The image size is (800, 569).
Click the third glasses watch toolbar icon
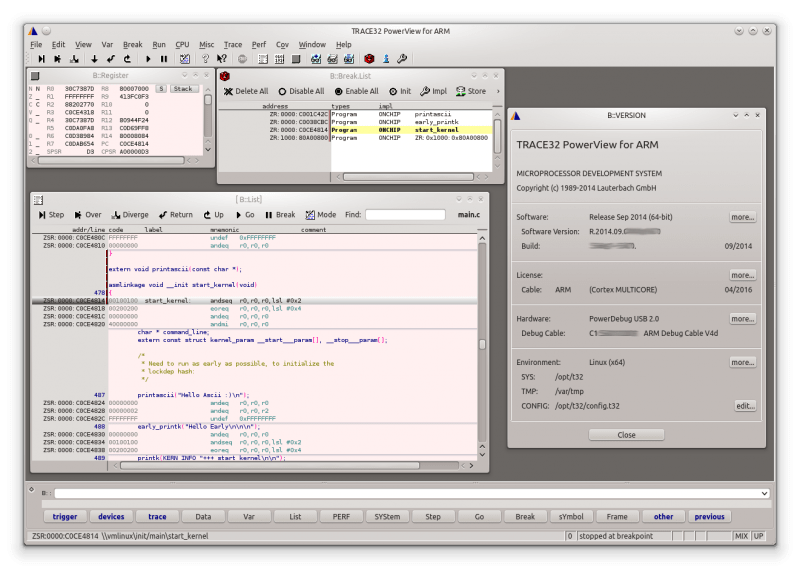[349, 59]
